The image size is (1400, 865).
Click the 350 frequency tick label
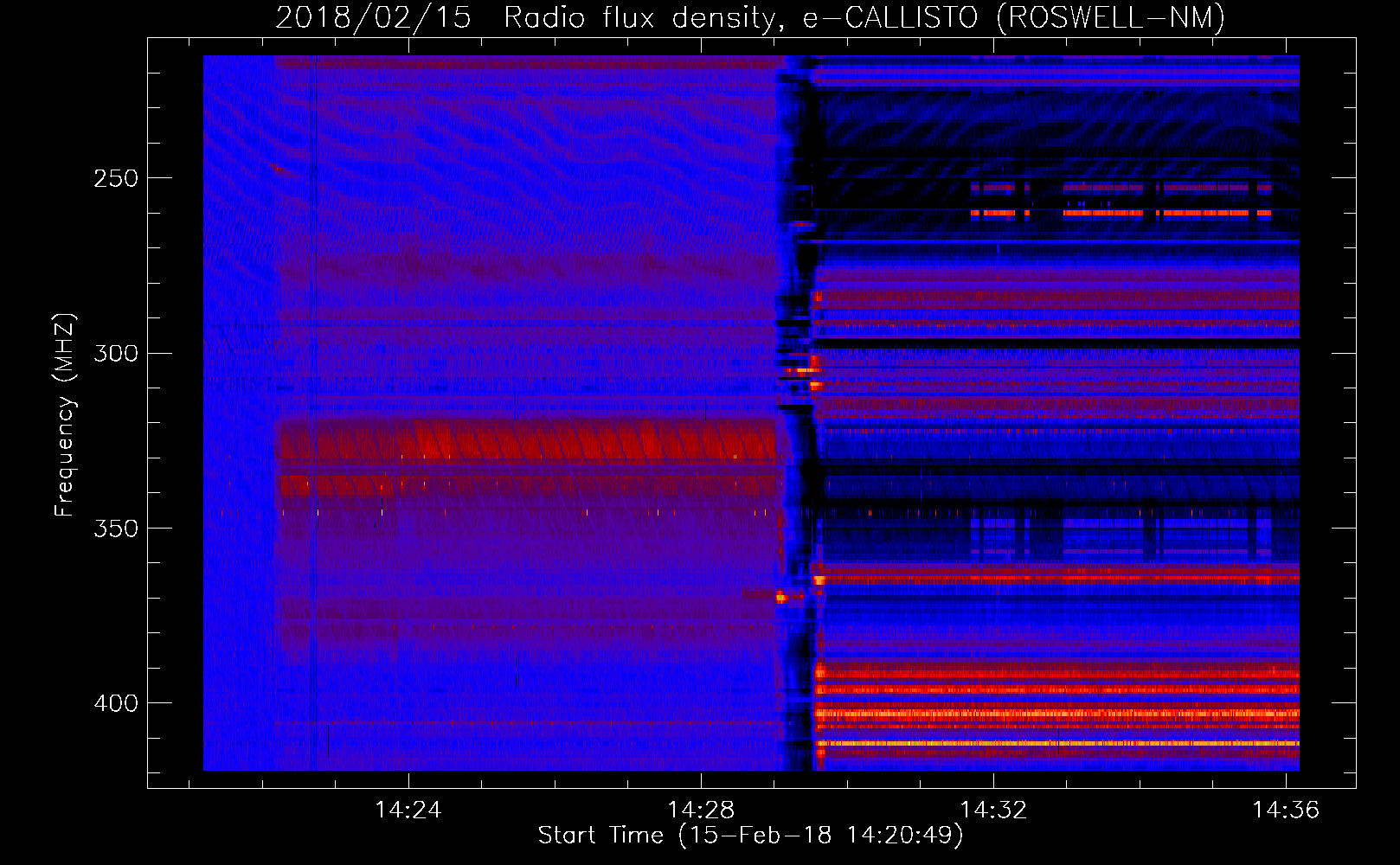pos(116,528)
